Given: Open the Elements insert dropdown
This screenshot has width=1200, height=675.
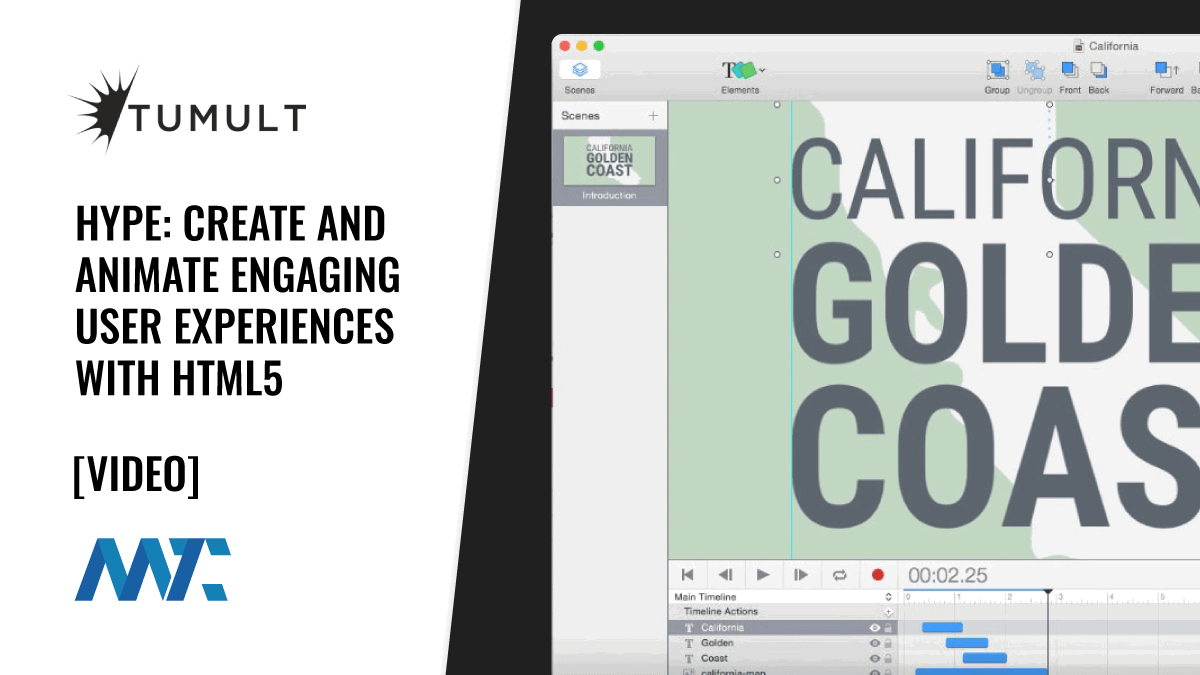Looking at the screenshot, I should 743,70.
